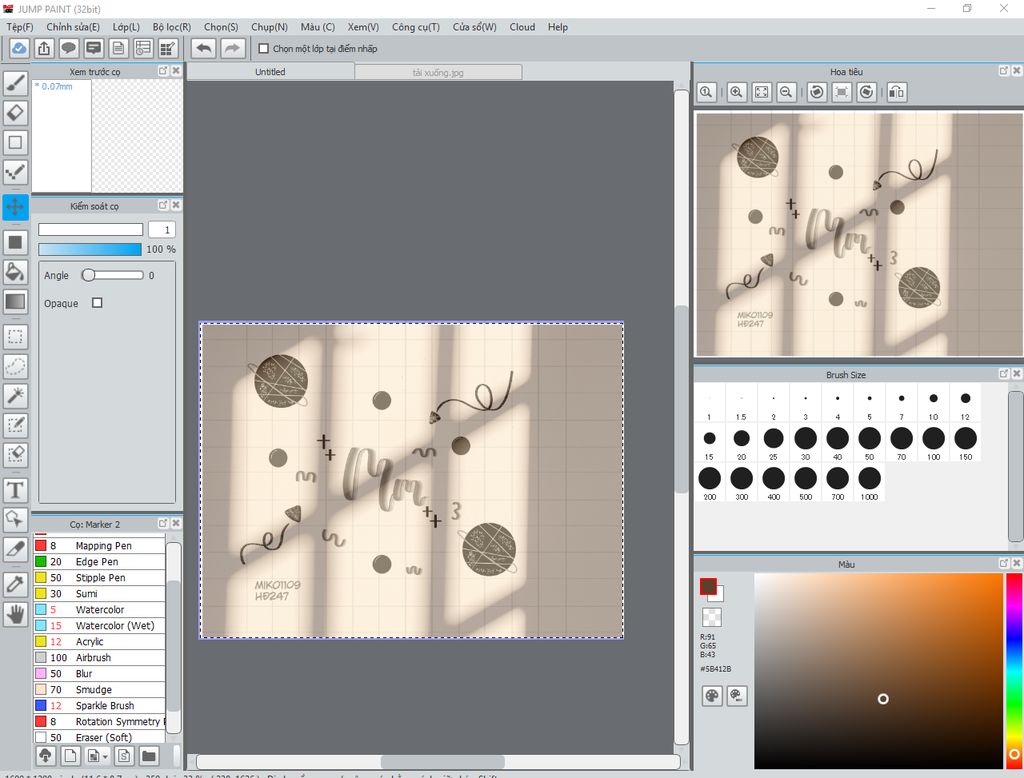Click the foreground brown color swatch
Viewport: 1024px width, 778px height.
[708, 587]
